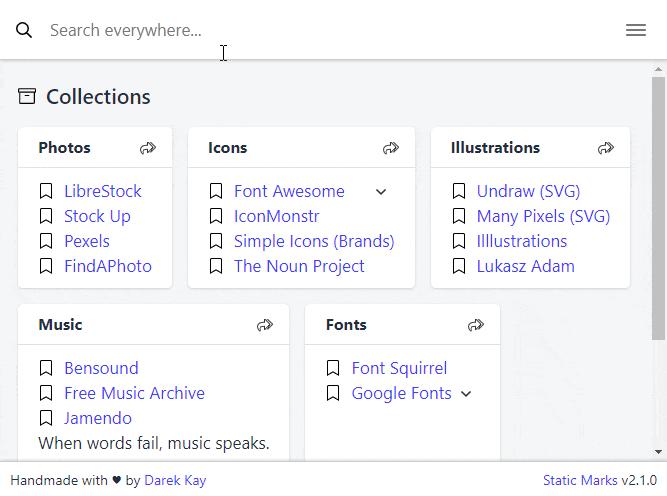Click the Darek Kay footer link
The image size is (667, 496).
[175, 480]
